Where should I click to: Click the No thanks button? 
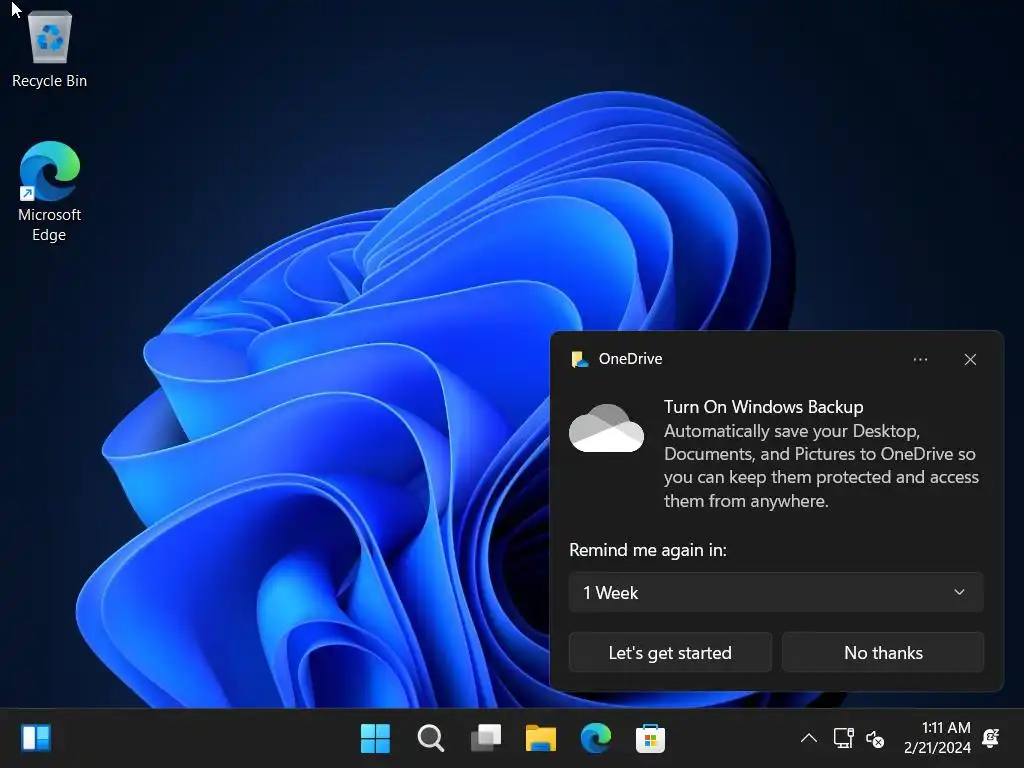(x=883, y=652)
